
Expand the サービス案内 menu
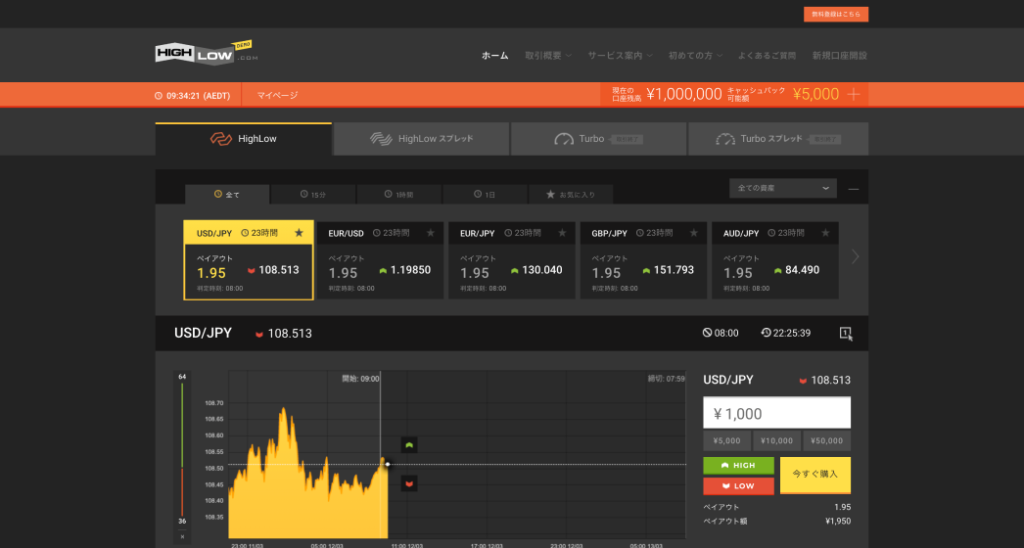pyautogui.click(x=620, y=56)
